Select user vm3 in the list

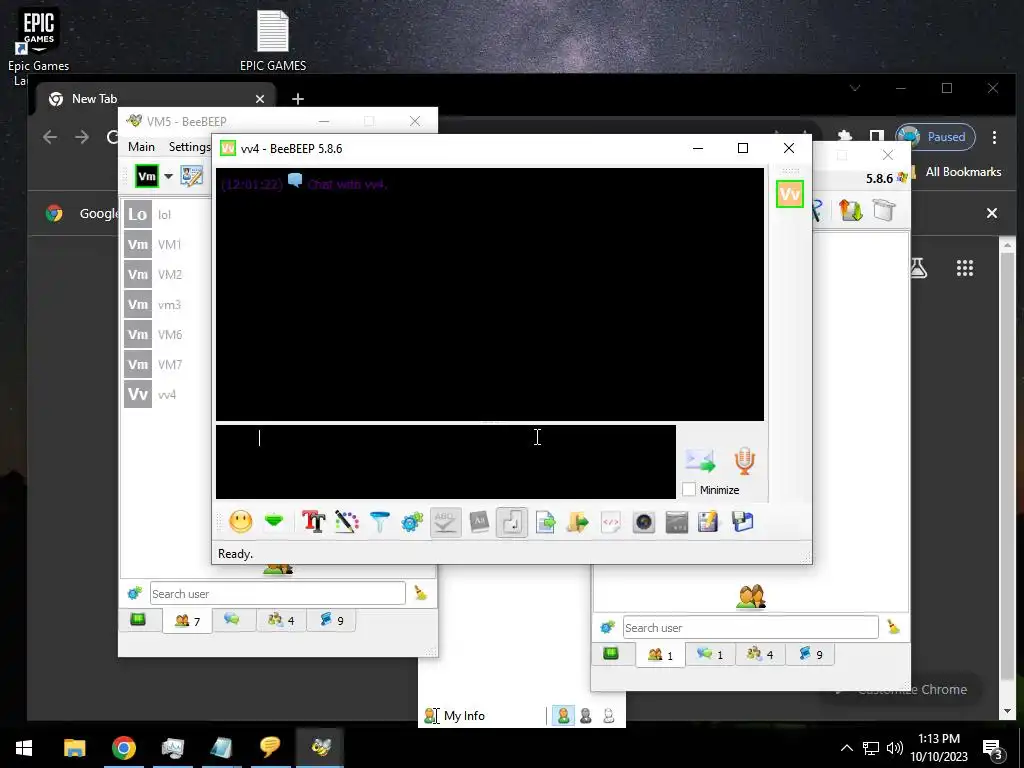tap(165, 304)
